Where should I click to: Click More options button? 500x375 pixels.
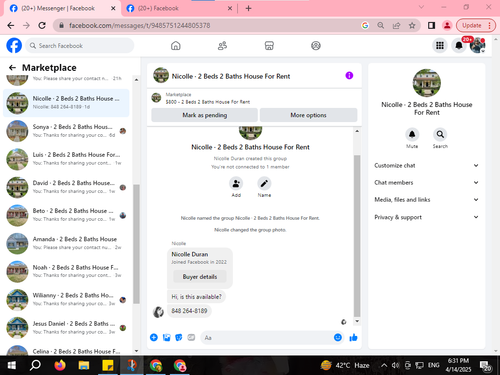point(308,115)
